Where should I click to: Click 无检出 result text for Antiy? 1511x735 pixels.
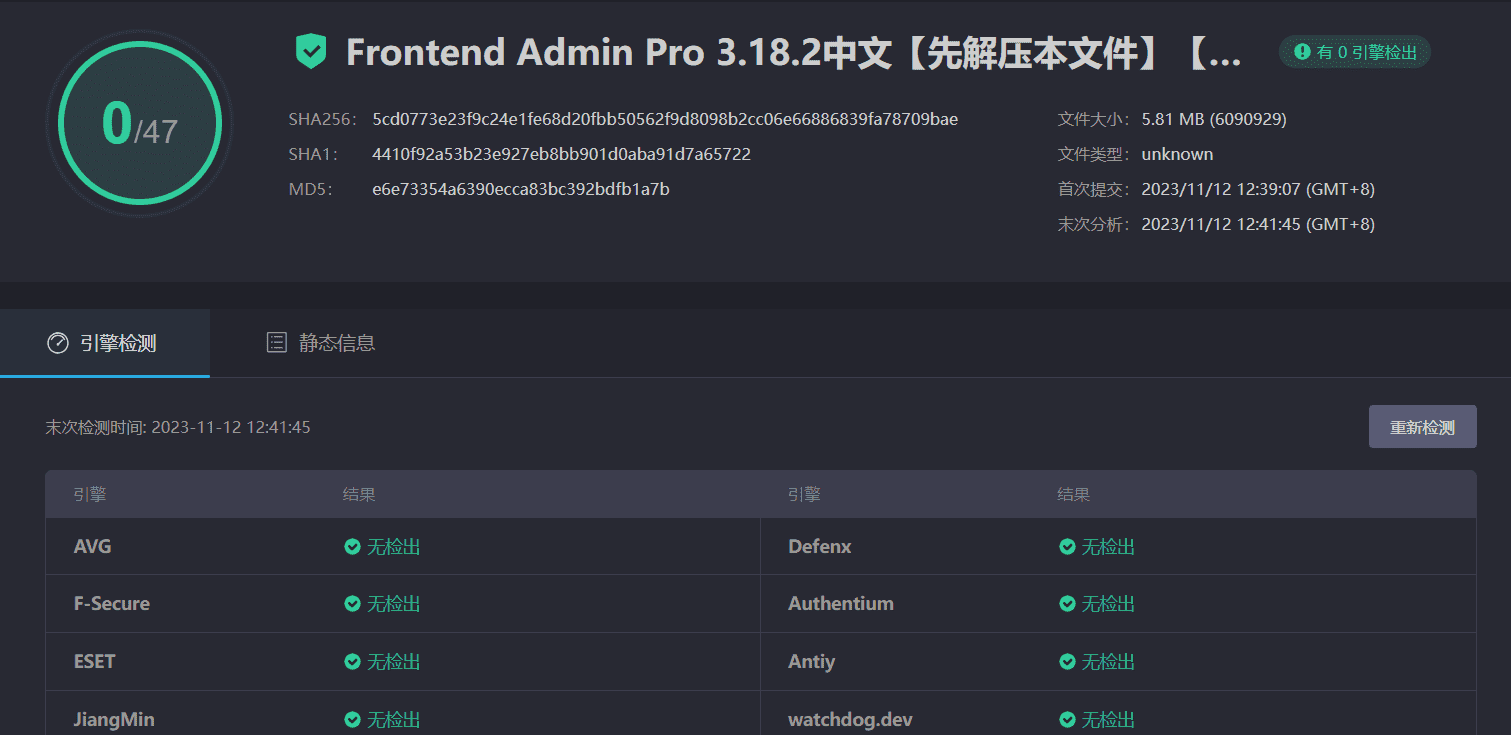[1109, 662]
